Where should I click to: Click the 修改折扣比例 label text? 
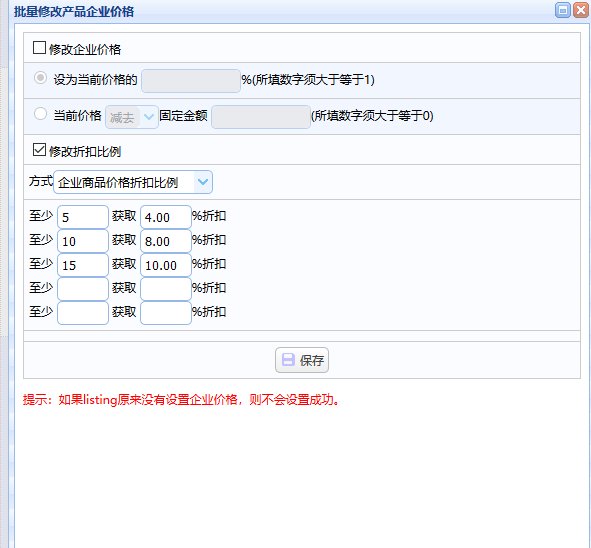coord(85,152)
